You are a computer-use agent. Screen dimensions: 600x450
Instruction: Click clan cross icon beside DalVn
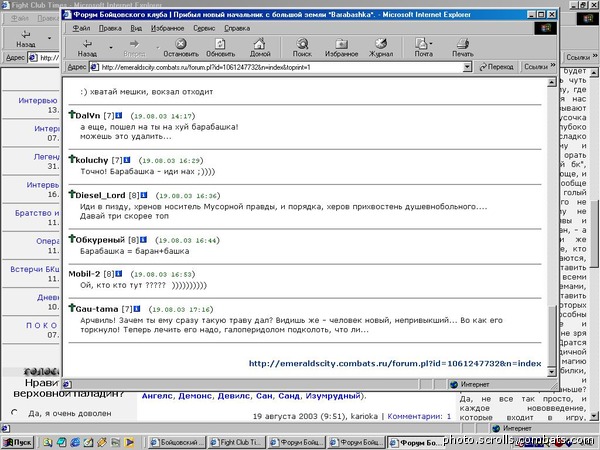[x=72, y=114]
